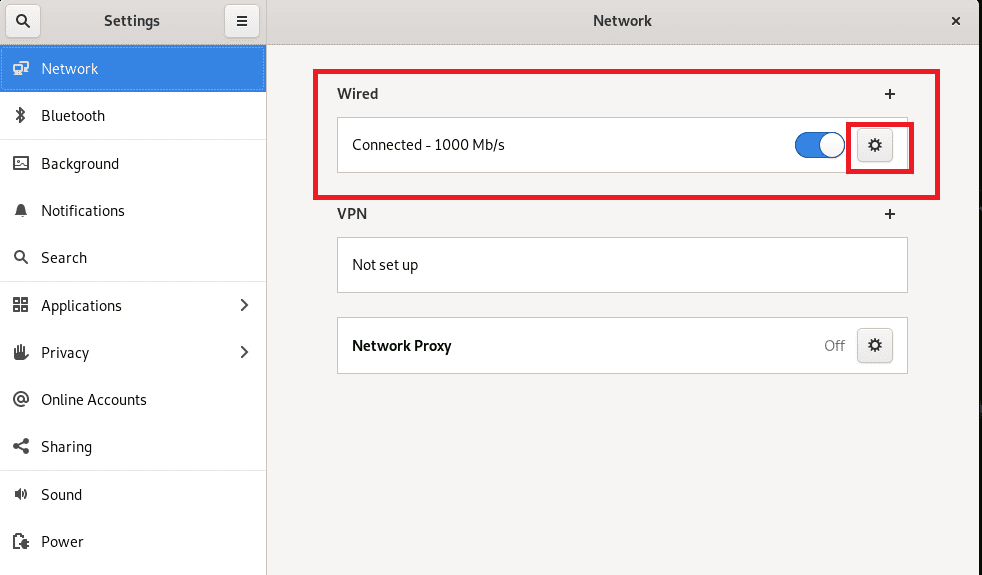Open the Background settings panel
This screenshot has height=575, width=982.
tap(80, 164)
